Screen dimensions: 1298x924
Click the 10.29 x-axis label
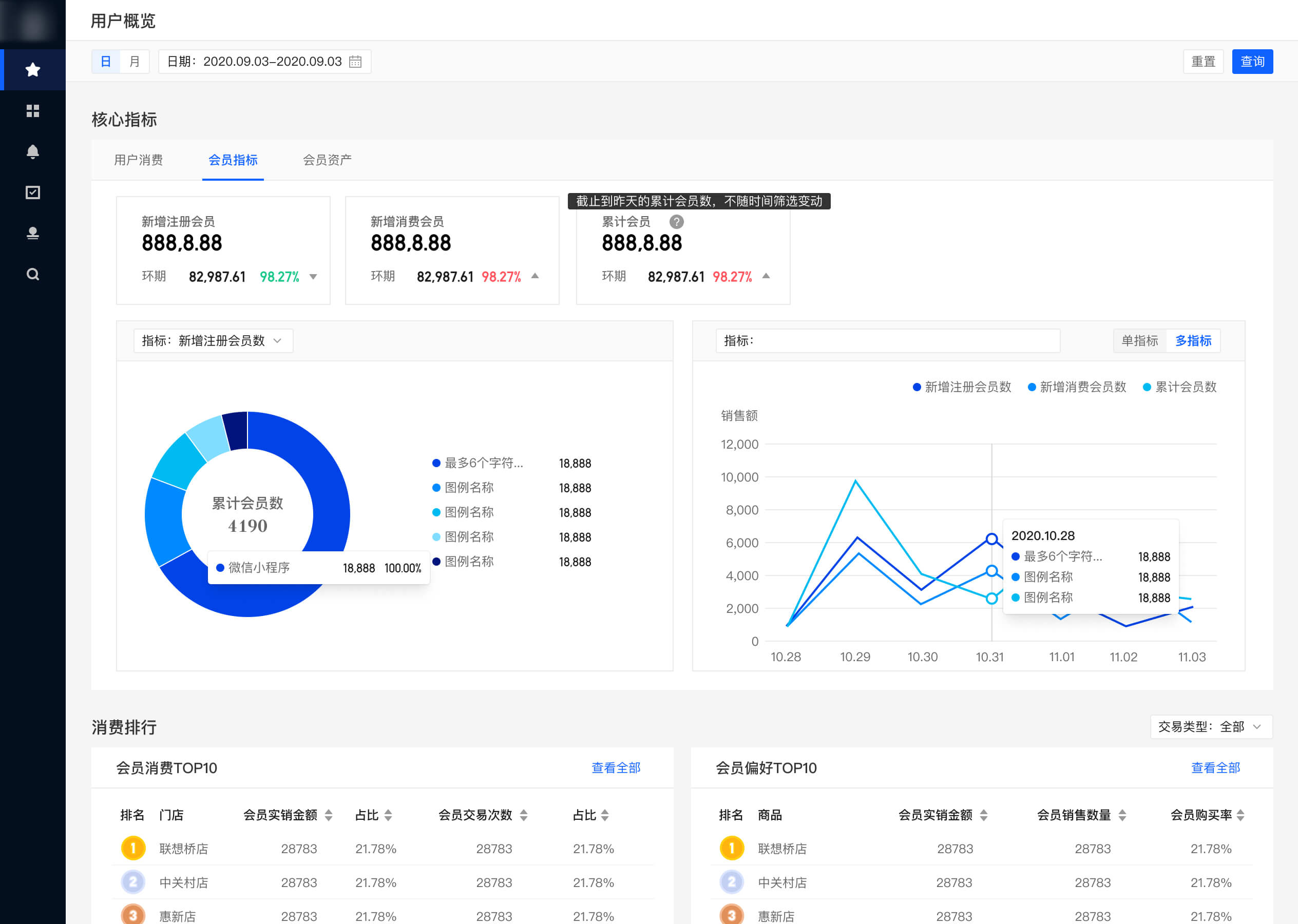click(855, 657)
